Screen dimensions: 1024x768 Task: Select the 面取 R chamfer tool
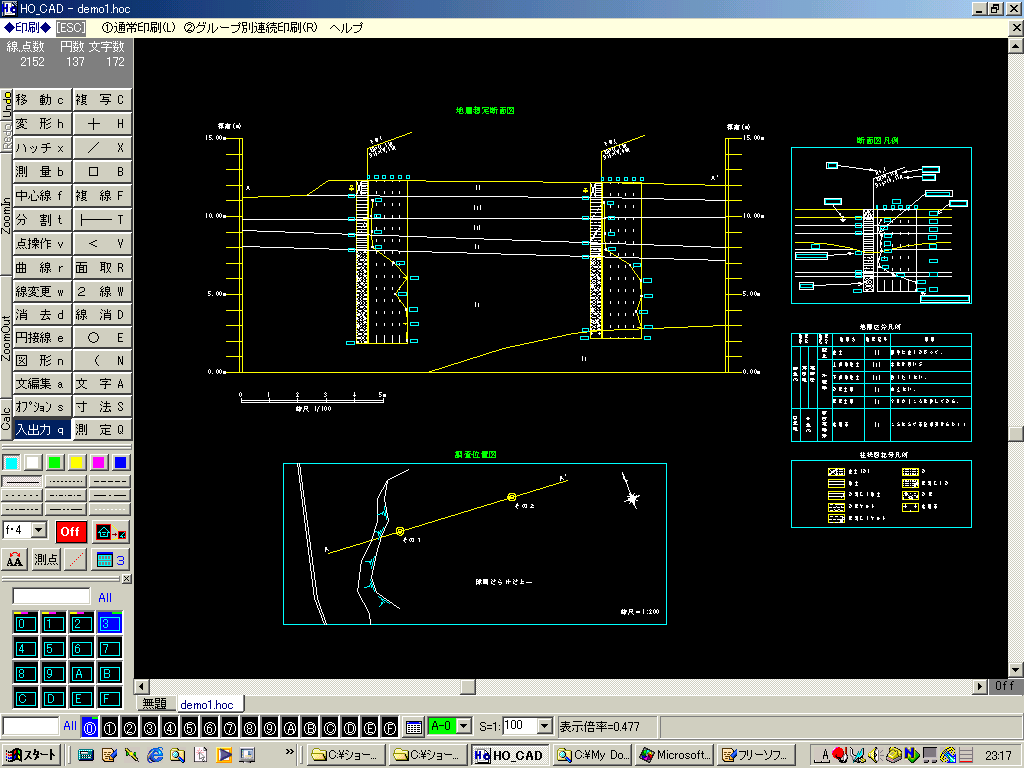click(102, 268)
